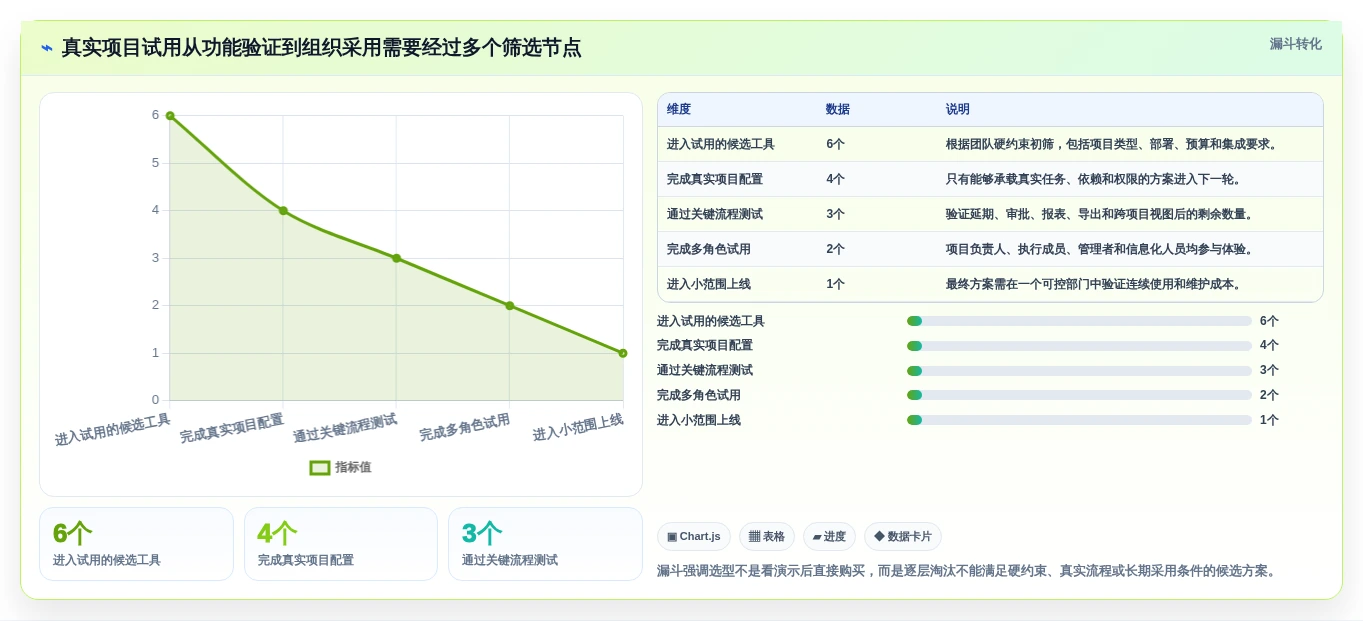Click the 6个 cell in the table
This screenshot has width=1363, height=621.
[835, 144]
